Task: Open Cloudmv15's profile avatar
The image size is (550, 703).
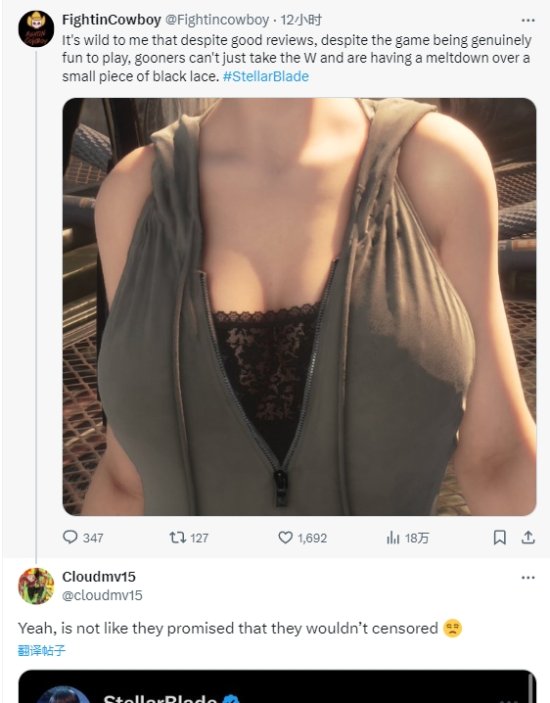Action: click(36, 586)
